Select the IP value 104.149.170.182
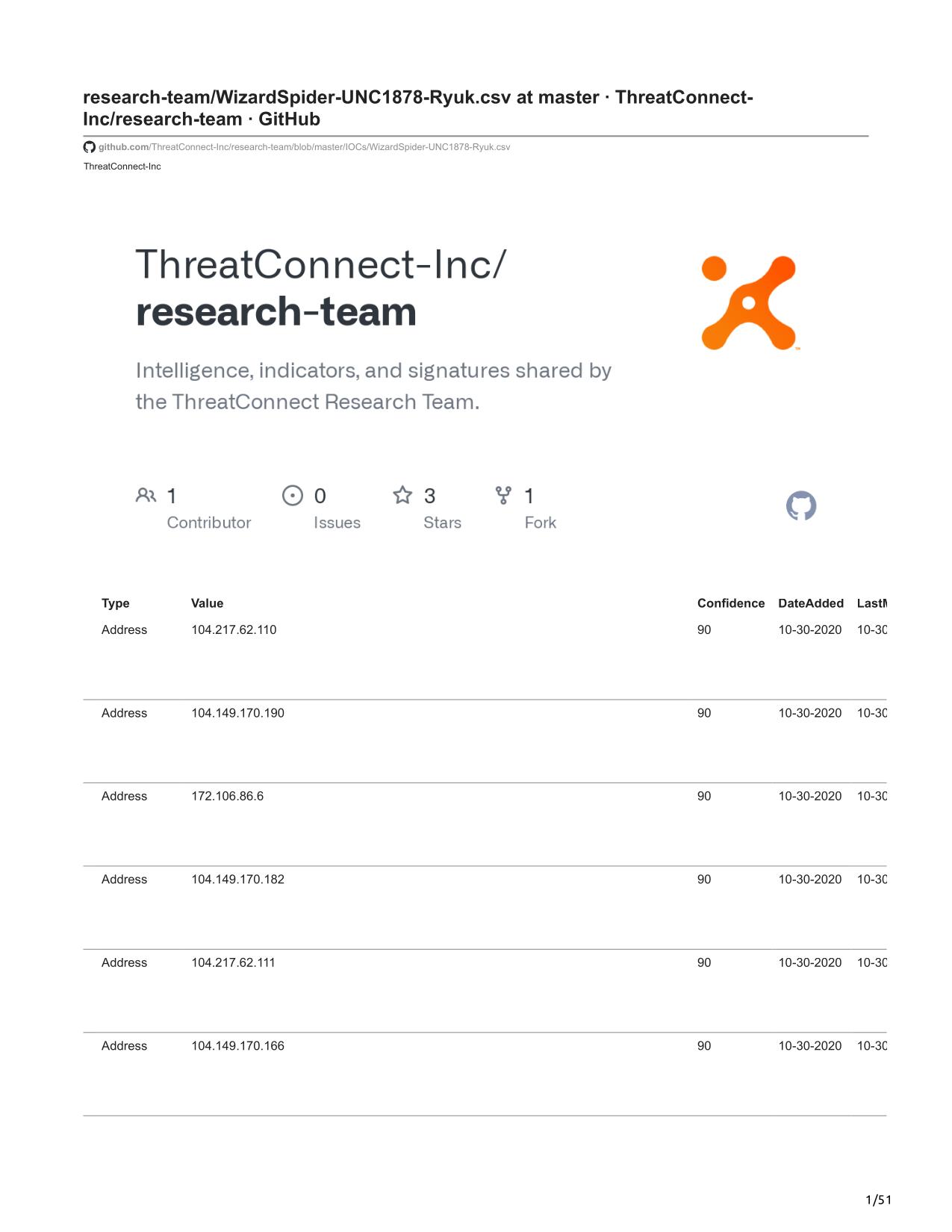Screen dimensions: 952x1232 point(237,880)
